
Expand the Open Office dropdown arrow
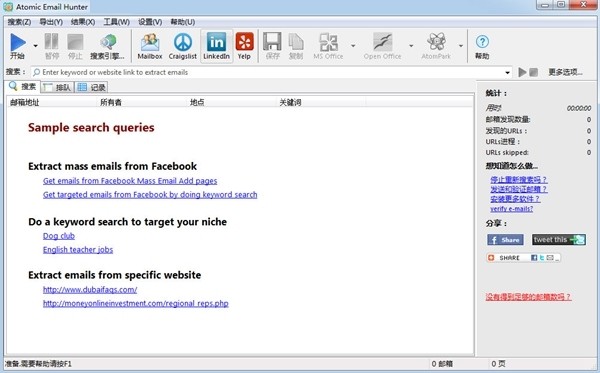(x=411, y=46)
